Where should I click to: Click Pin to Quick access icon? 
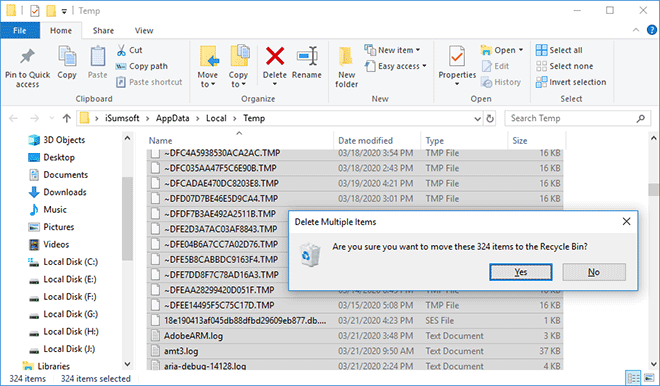pyautogui.click(x=27, y=57)
